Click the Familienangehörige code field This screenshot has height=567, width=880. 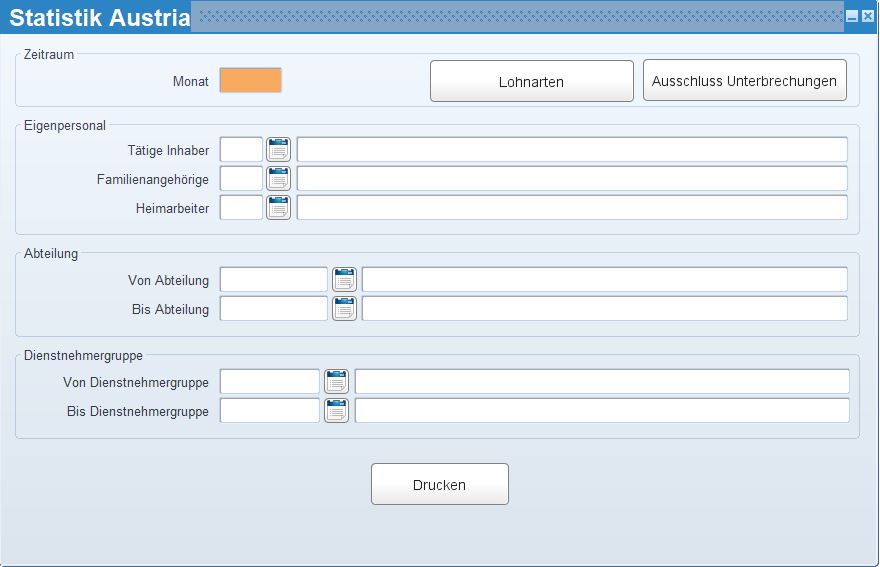[x=241, y=179]
